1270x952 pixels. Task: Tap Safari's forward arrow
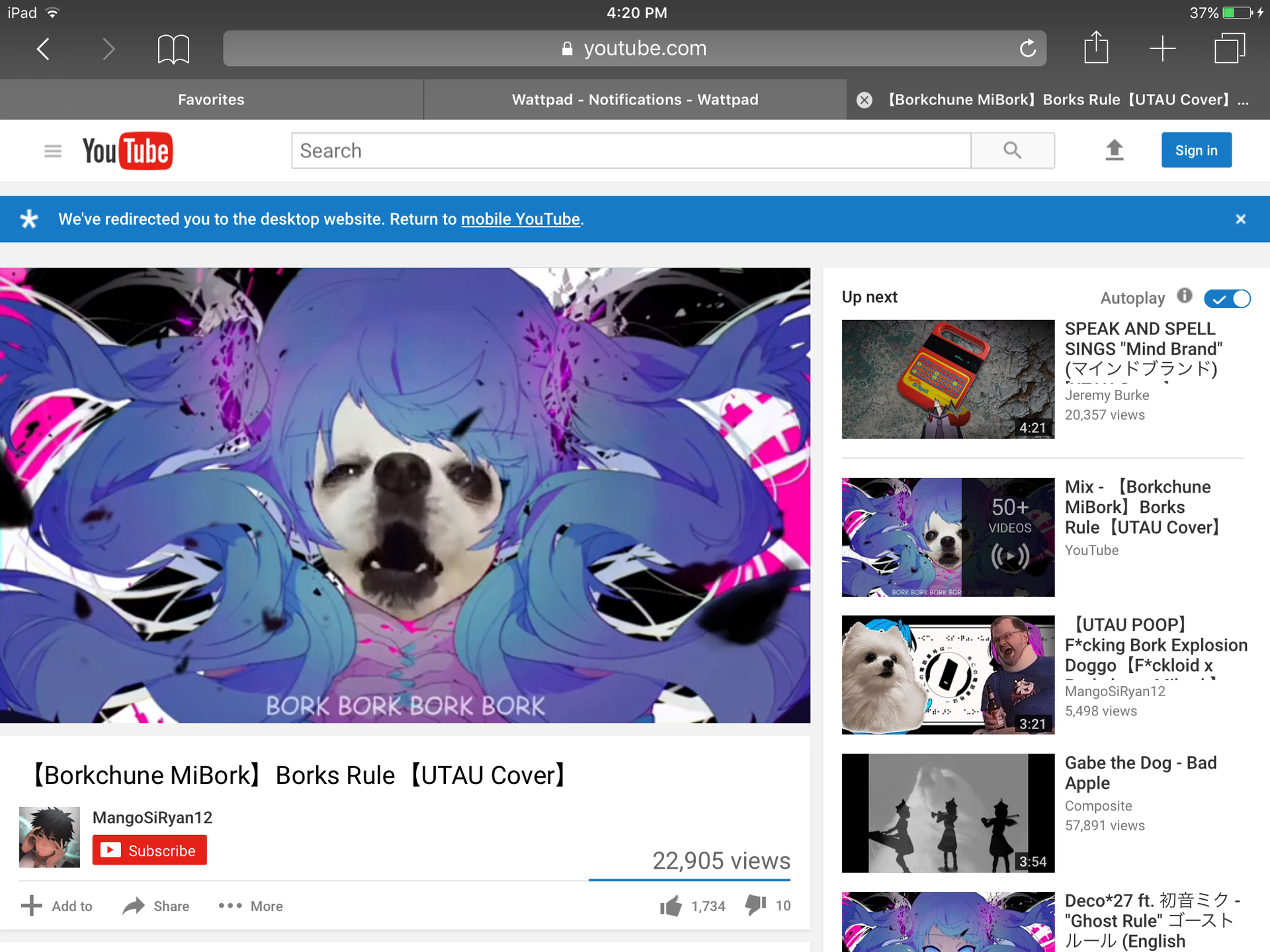coord(108,48)
